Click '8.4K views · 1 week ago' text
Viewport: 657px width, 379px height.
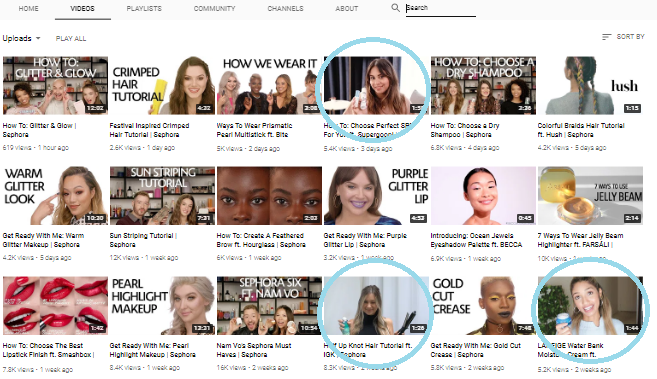coord(145,368)
